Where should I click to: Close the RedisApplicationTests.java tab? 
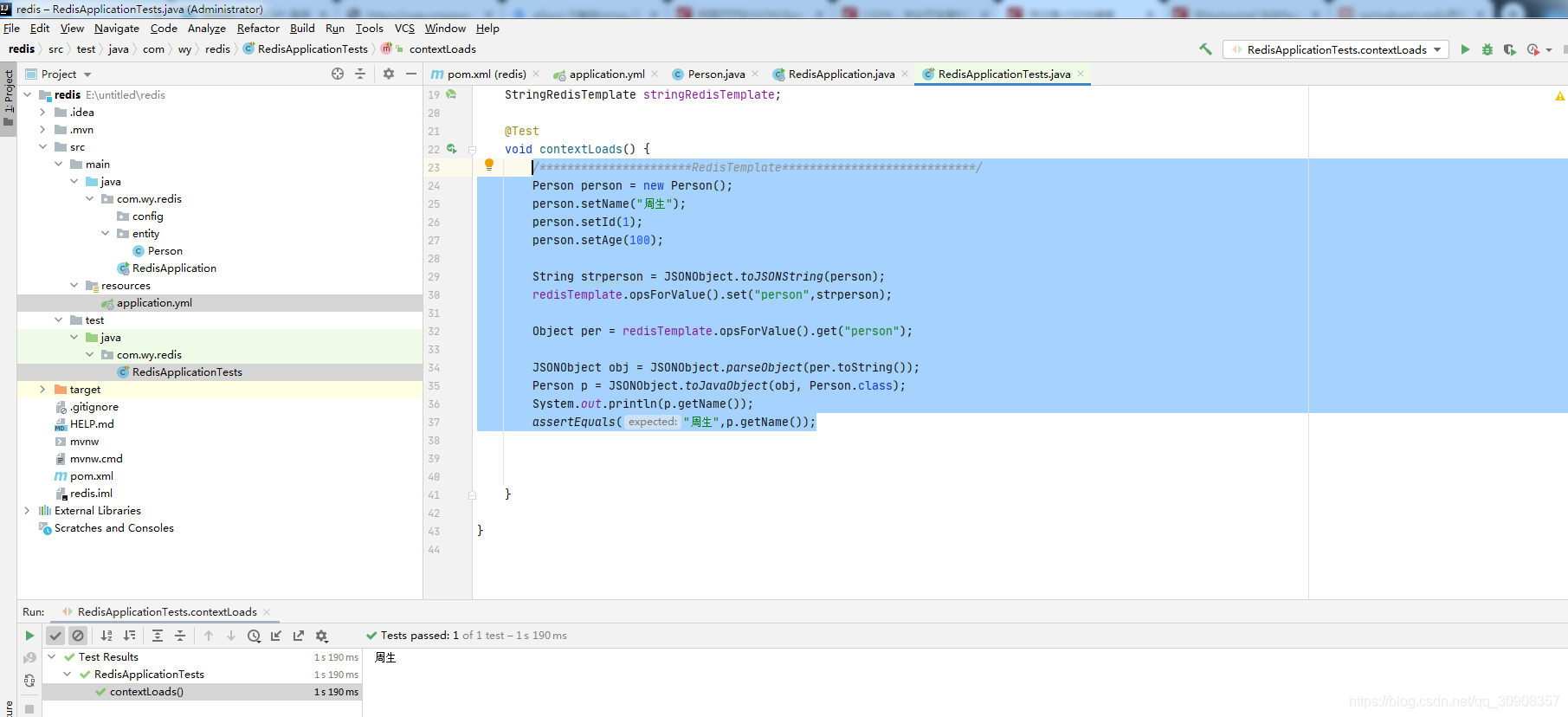pyautogui.click(x=1081, y=74)
